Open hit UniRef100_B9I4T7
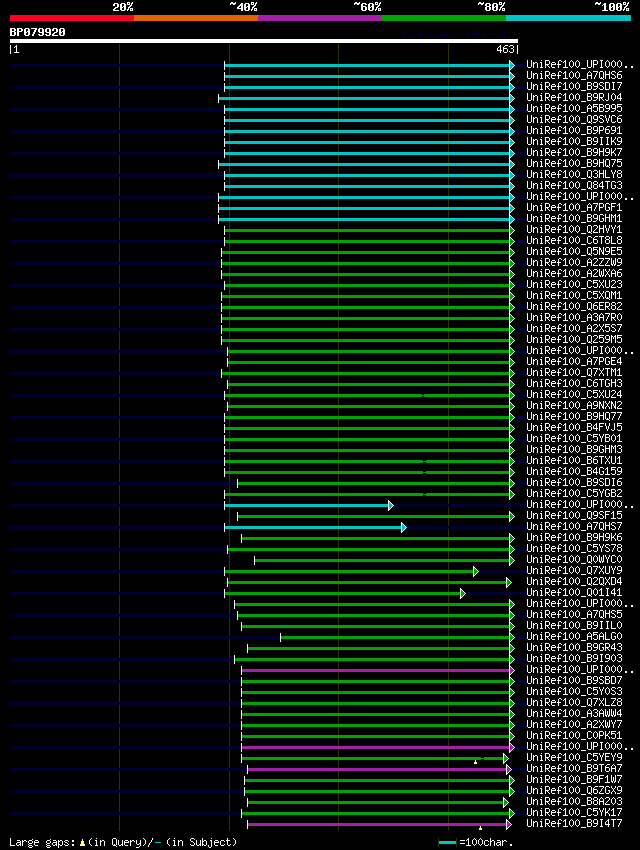The height and width of the screenshot is (850, 640). click(574, 823)
